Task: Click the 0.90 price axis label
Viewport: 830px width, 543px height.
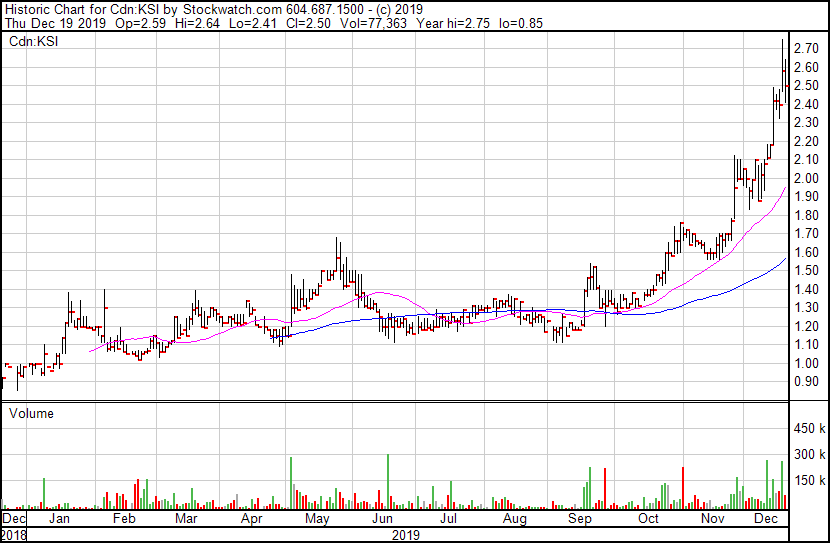Action: coord(806,382)
